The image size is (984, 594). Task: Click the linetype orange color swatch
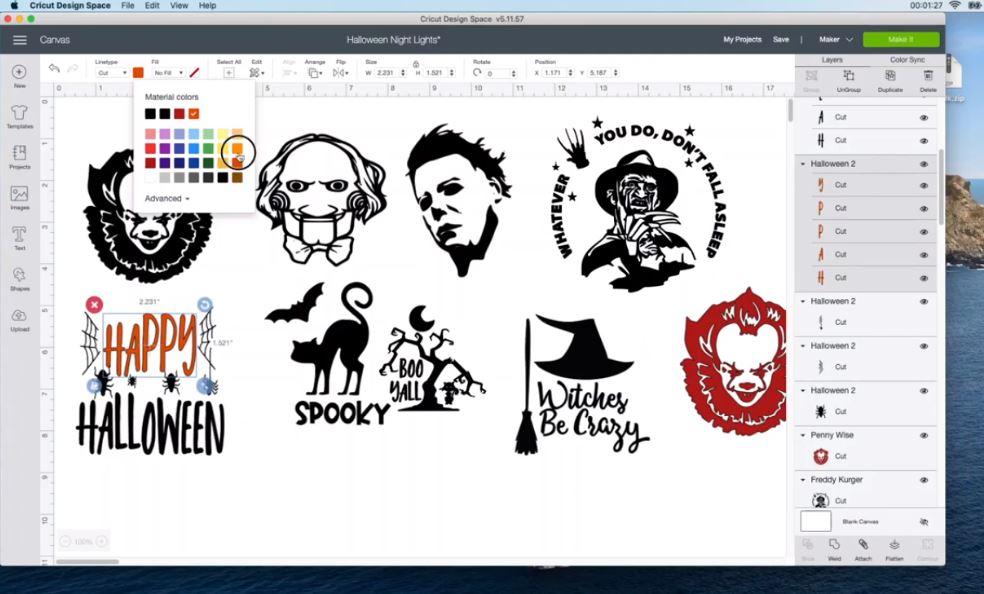click(138, 73)
